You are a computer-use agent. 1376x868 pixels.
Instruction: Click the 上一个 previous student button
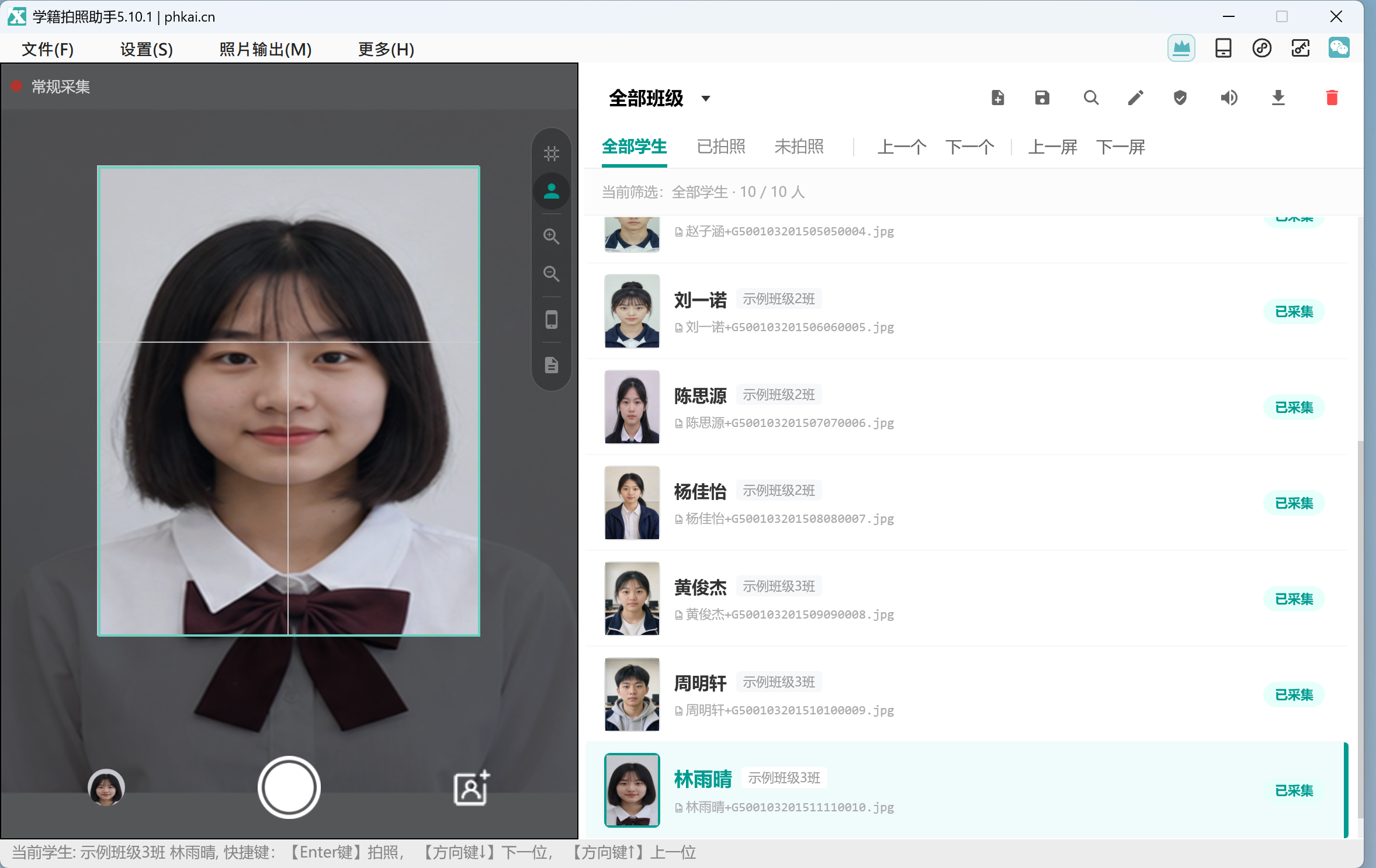(902, 147)
